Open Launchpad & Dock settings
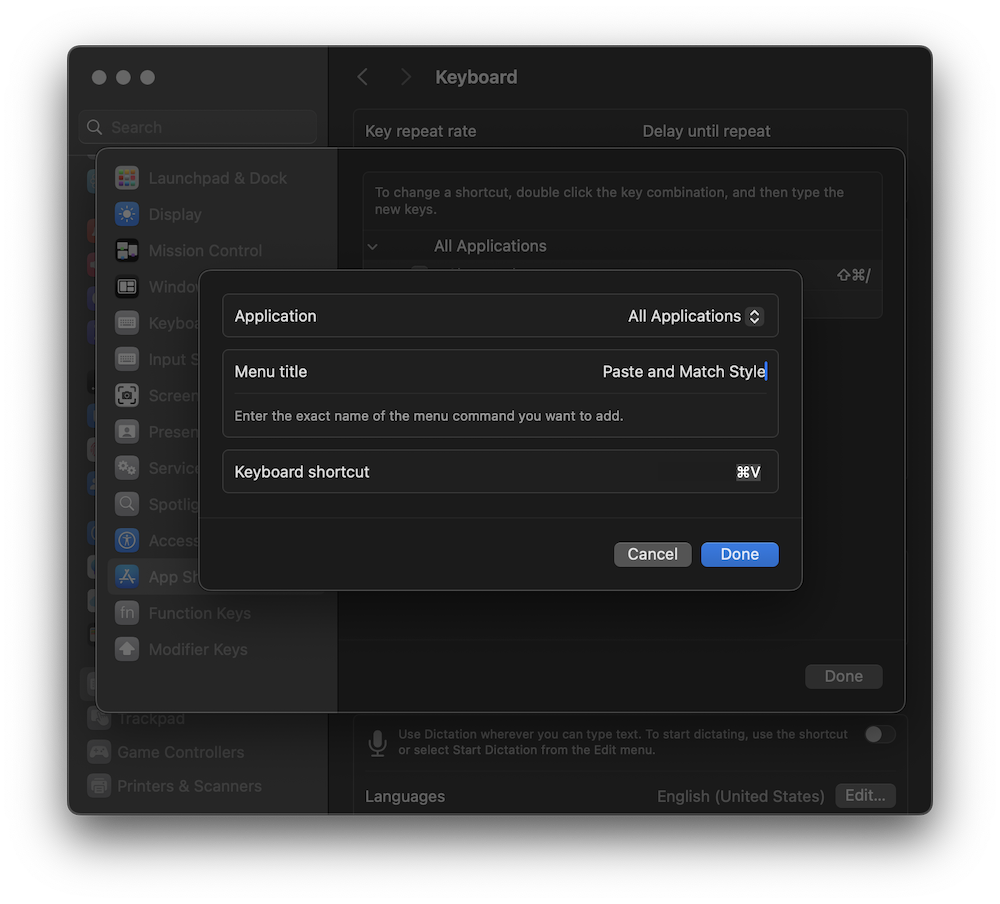Screen dimensions: 1000x904 tap(126, 177)
